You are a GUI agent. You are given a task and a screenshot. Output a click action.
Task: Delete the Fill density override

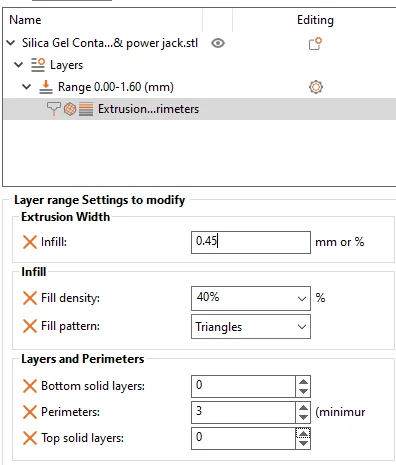coord(30,298)
